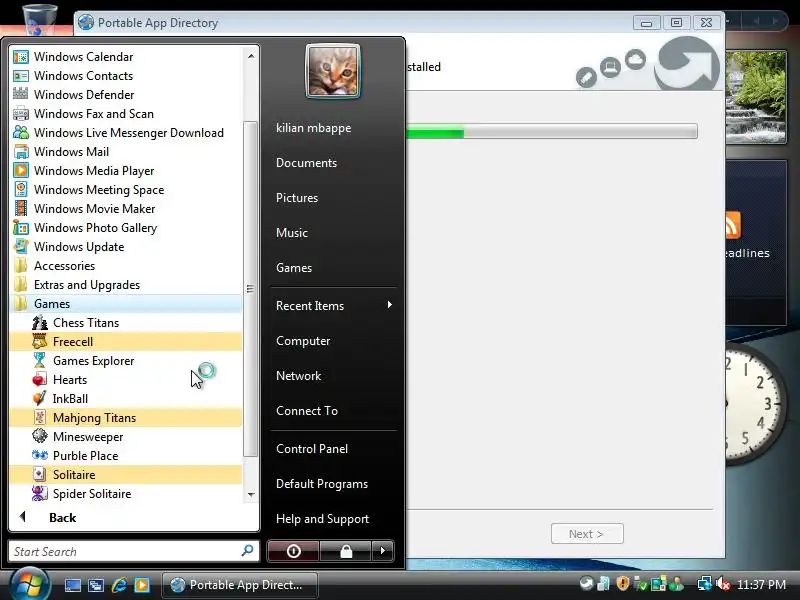Open Windows Media Player entry

pos(126,170)
